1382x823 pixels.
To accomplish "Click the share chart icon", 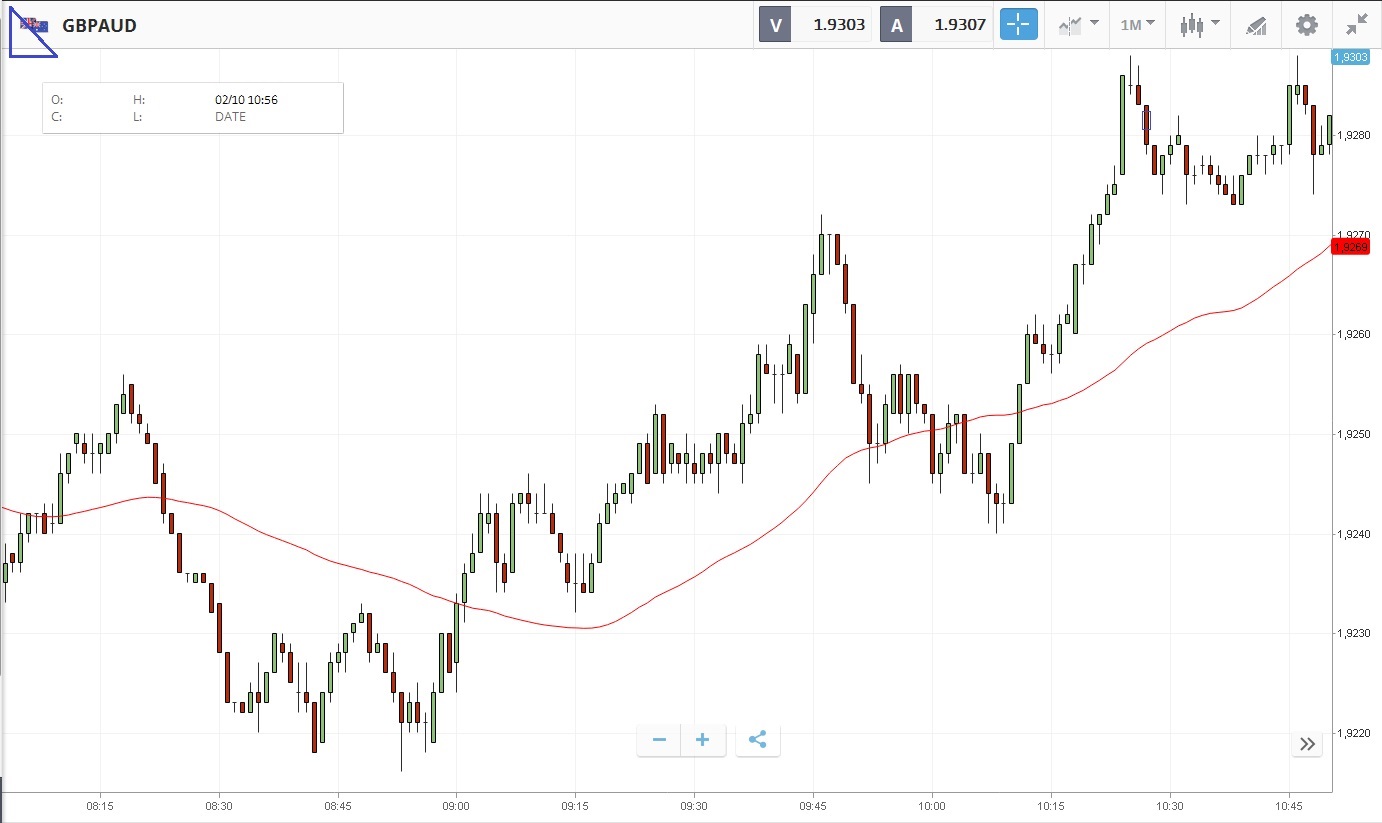I will pyautogui.click(x=757, y=740).
